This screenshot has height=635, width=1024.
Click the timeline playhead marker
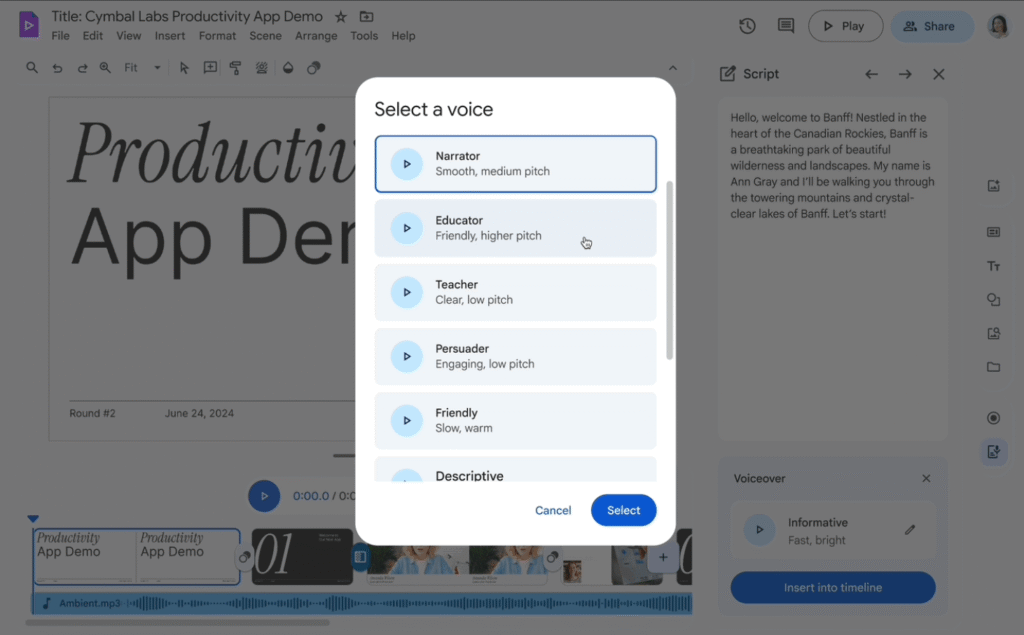pyautogui.click(x=33, y=519)
